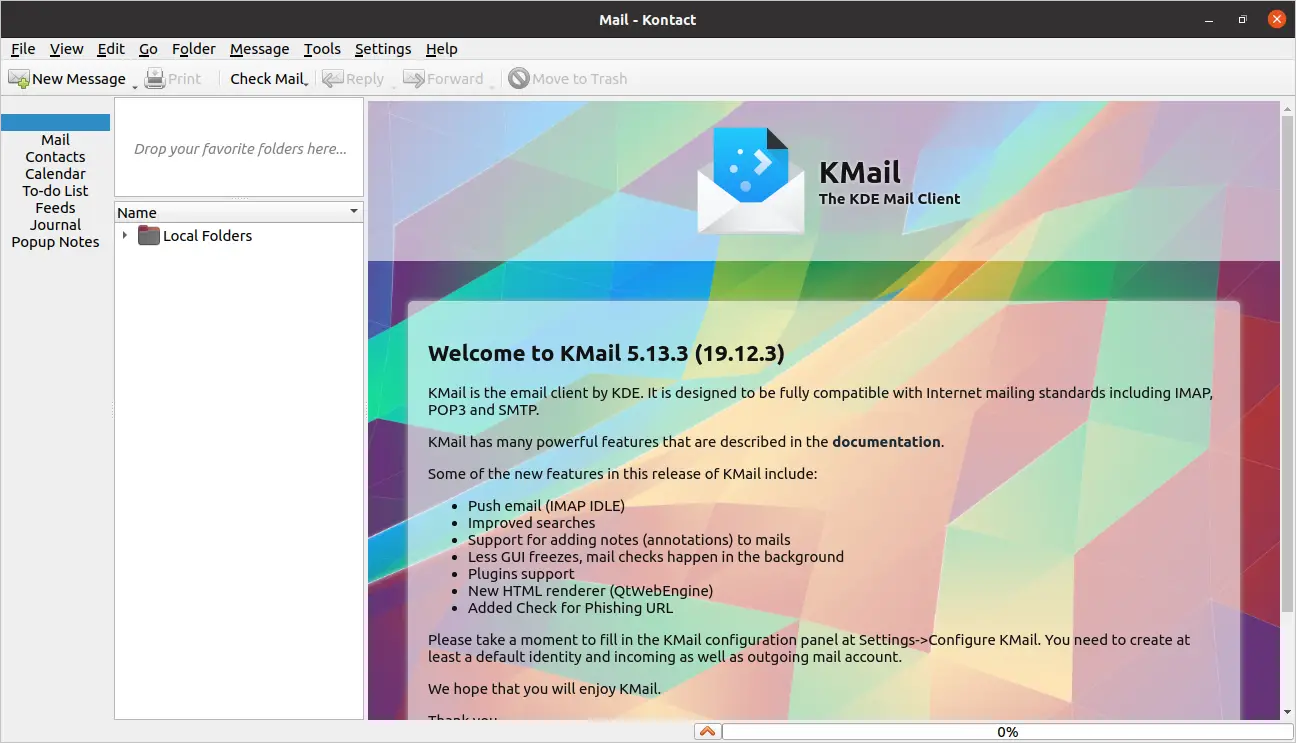
Task: Click the 'Improved searches' list item
Action: pyautogui.click(x=531, y=523)
